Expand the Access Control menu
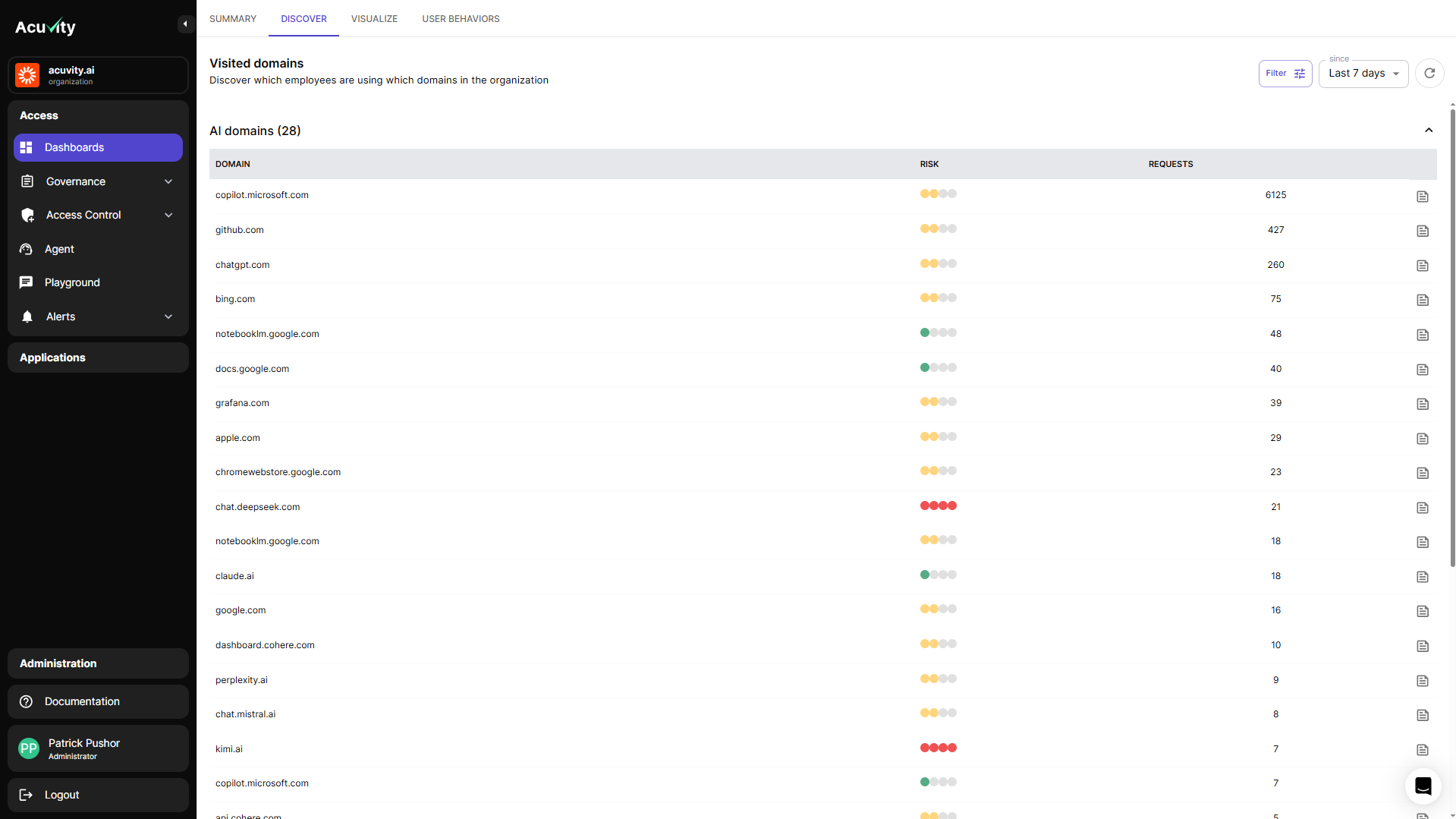 (98, 215)
